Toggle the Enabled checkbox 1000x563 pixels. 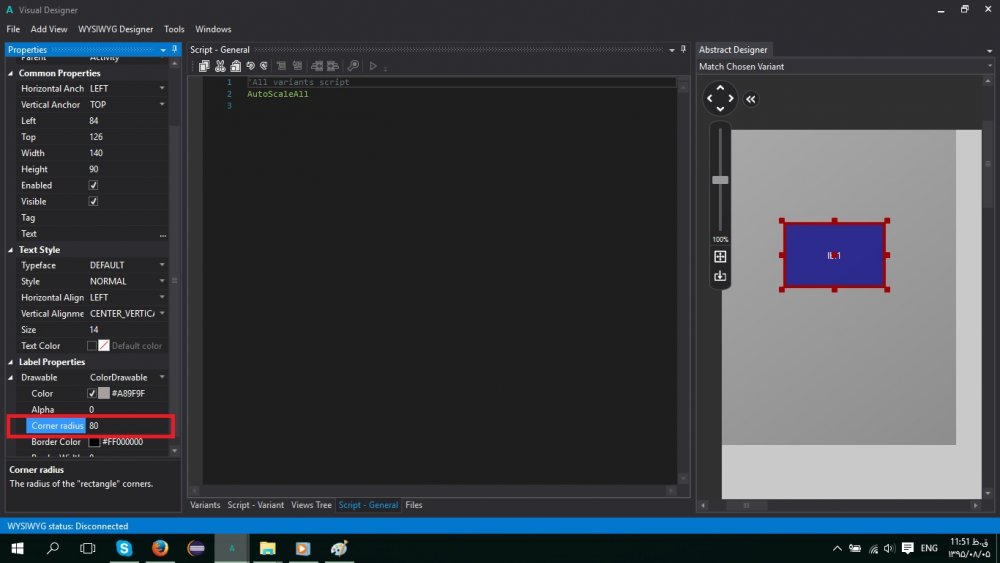click(93, 185)
